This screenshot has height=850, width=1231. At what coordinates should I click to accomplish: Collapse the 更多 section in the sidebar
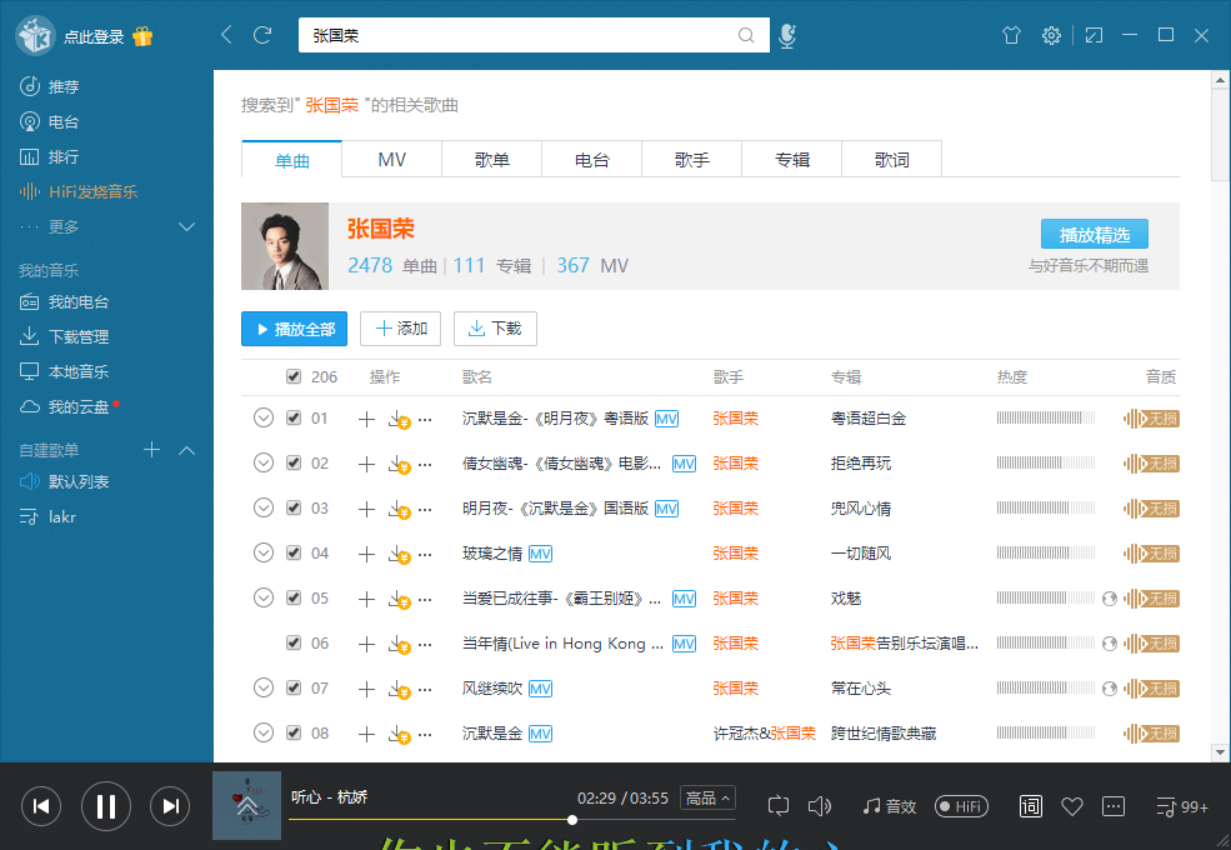point(187,226)
